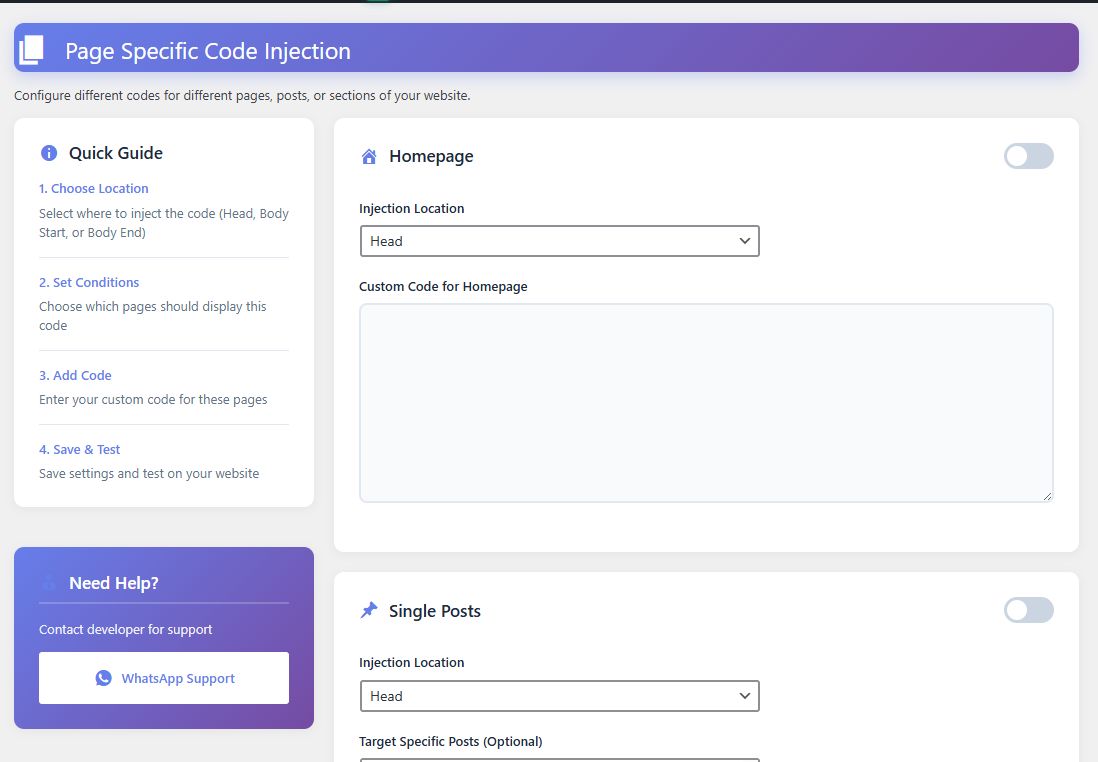Go to '2. Set Conditions' guide step
Image resolution: width=1098 pixels, height=762 pixels.
(x=89, y=282)
